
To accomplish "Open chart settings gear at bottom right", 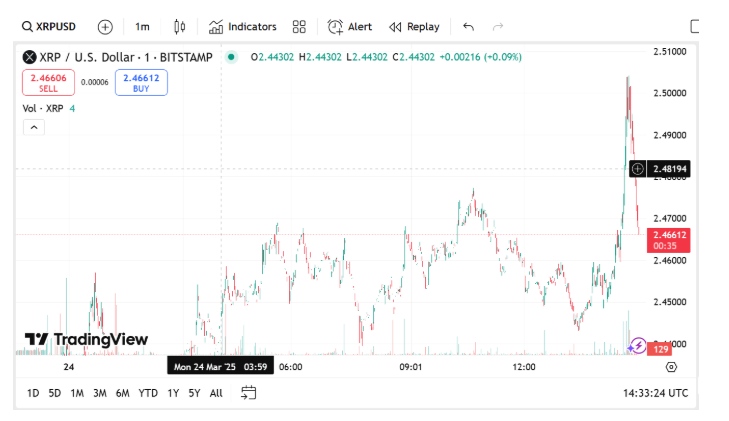I will [671, 367].
